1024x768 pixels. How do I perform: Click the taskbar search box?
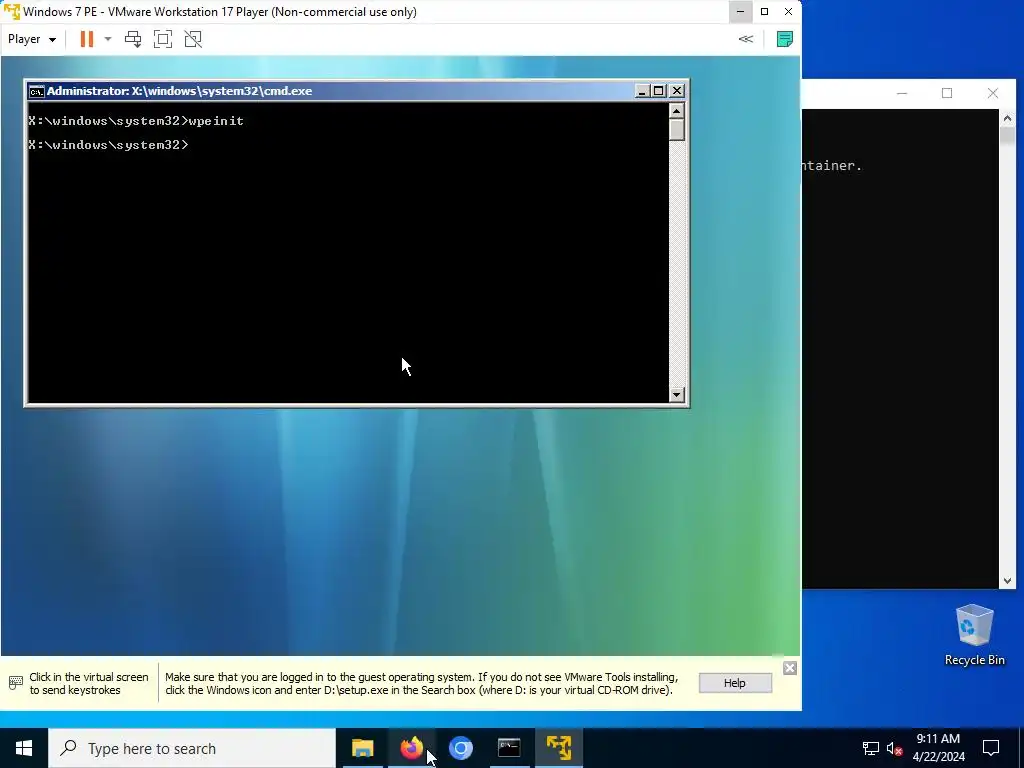point(192,748)
